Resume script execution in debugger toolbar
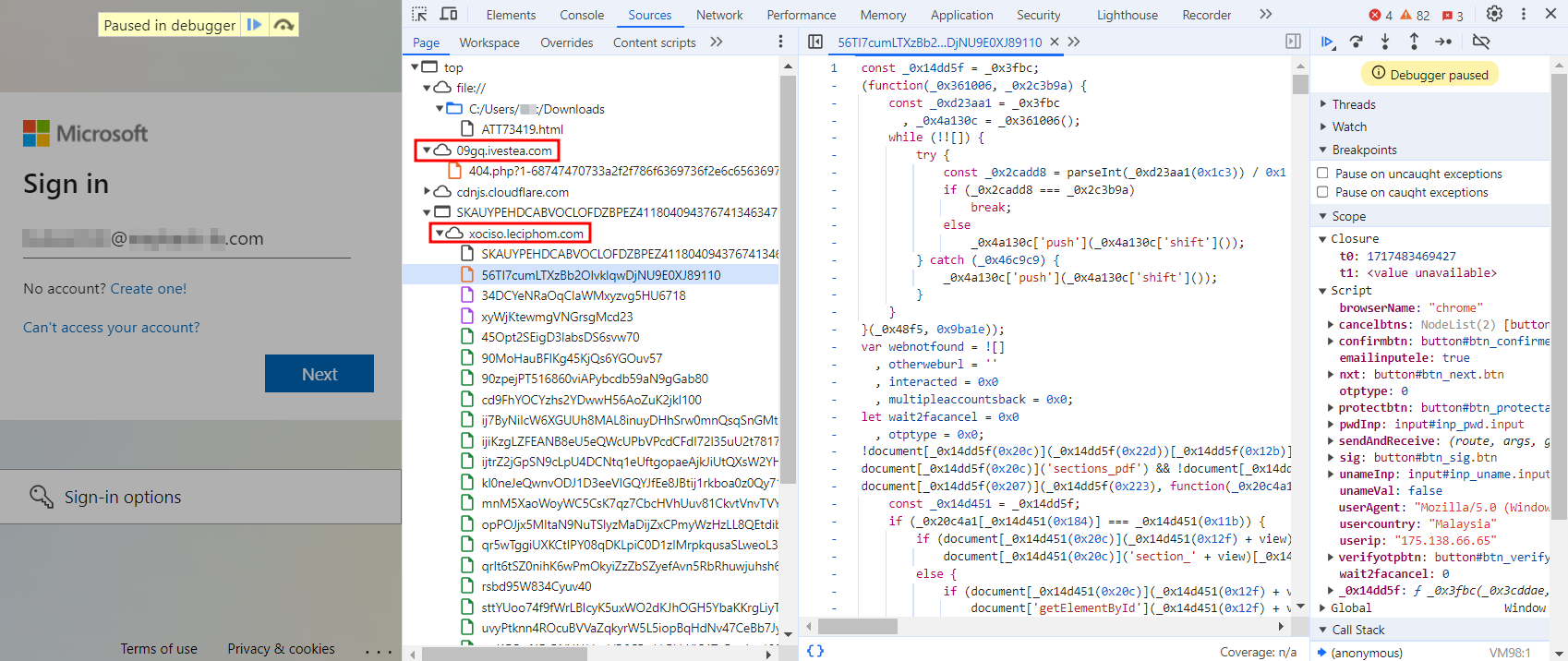The height and width of the screenshot is (661, 1568). [1327, 42]
